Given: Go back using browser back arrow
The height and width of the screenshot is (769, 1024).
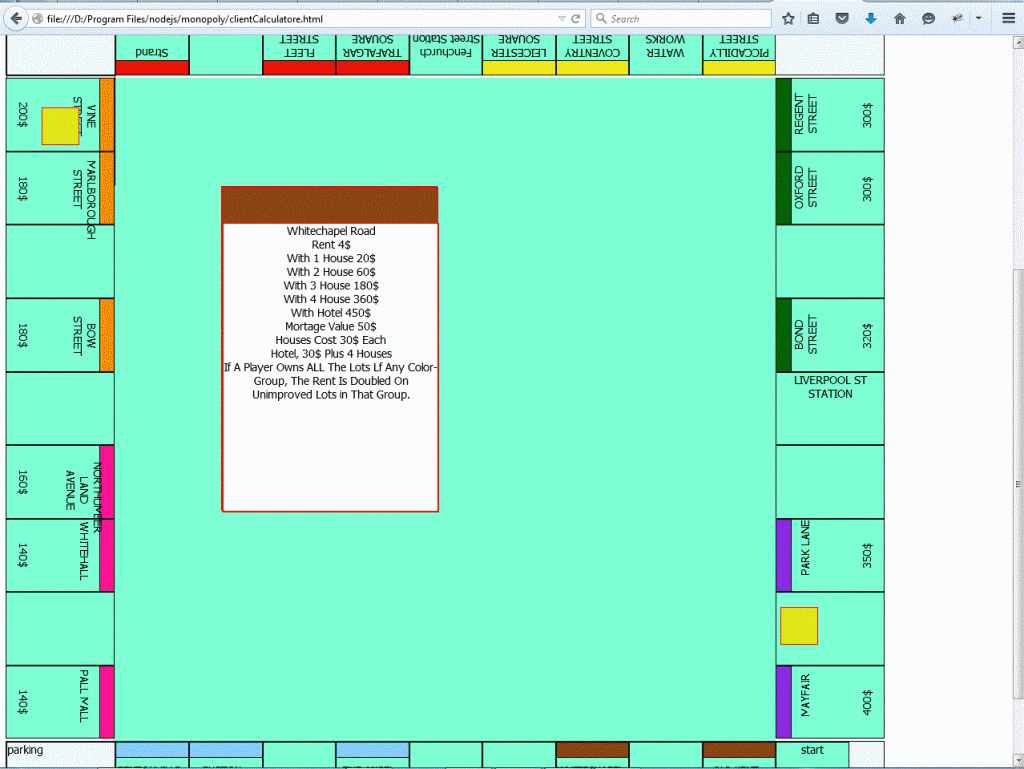Looking at the screenshot, I should 16,18.
